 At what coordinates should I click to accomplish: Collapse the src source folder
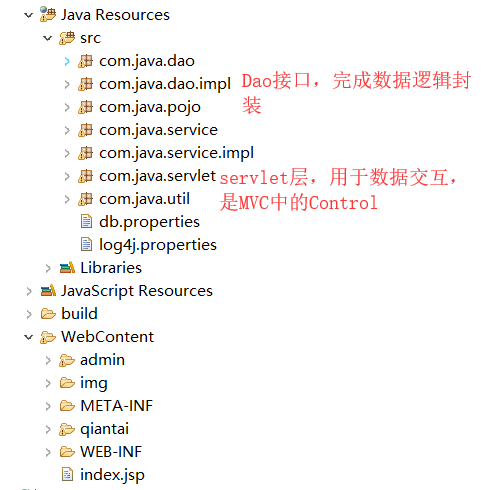coord(48,38)
